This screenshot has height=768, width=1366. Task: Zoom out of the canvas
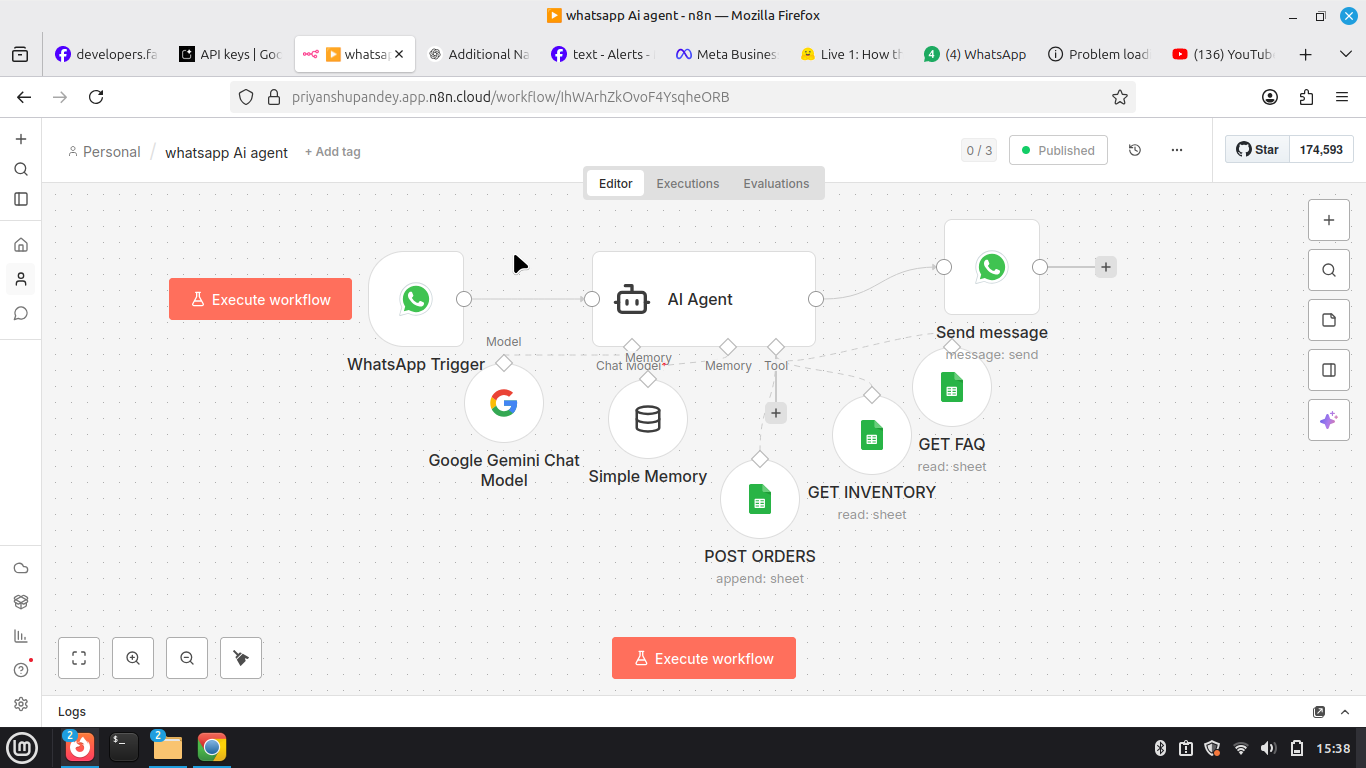187,658
